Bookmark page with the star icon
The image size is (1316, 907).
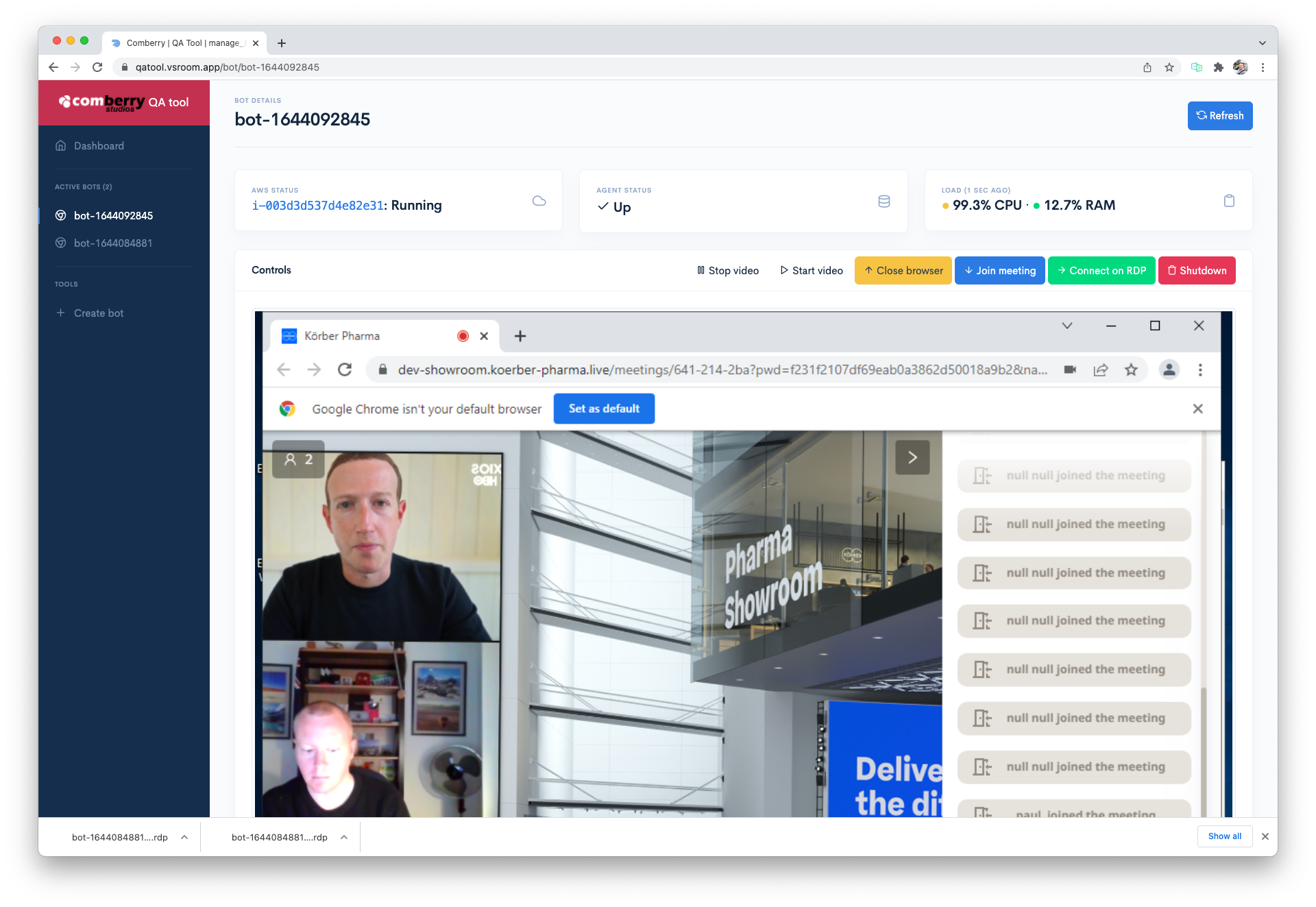coord(1169,67)
